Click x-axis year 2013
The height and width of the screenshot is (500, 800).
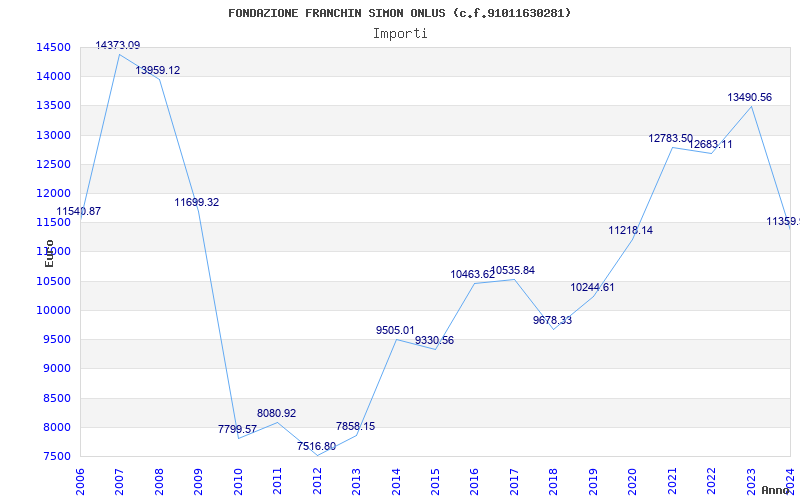(x=356, y=481)
